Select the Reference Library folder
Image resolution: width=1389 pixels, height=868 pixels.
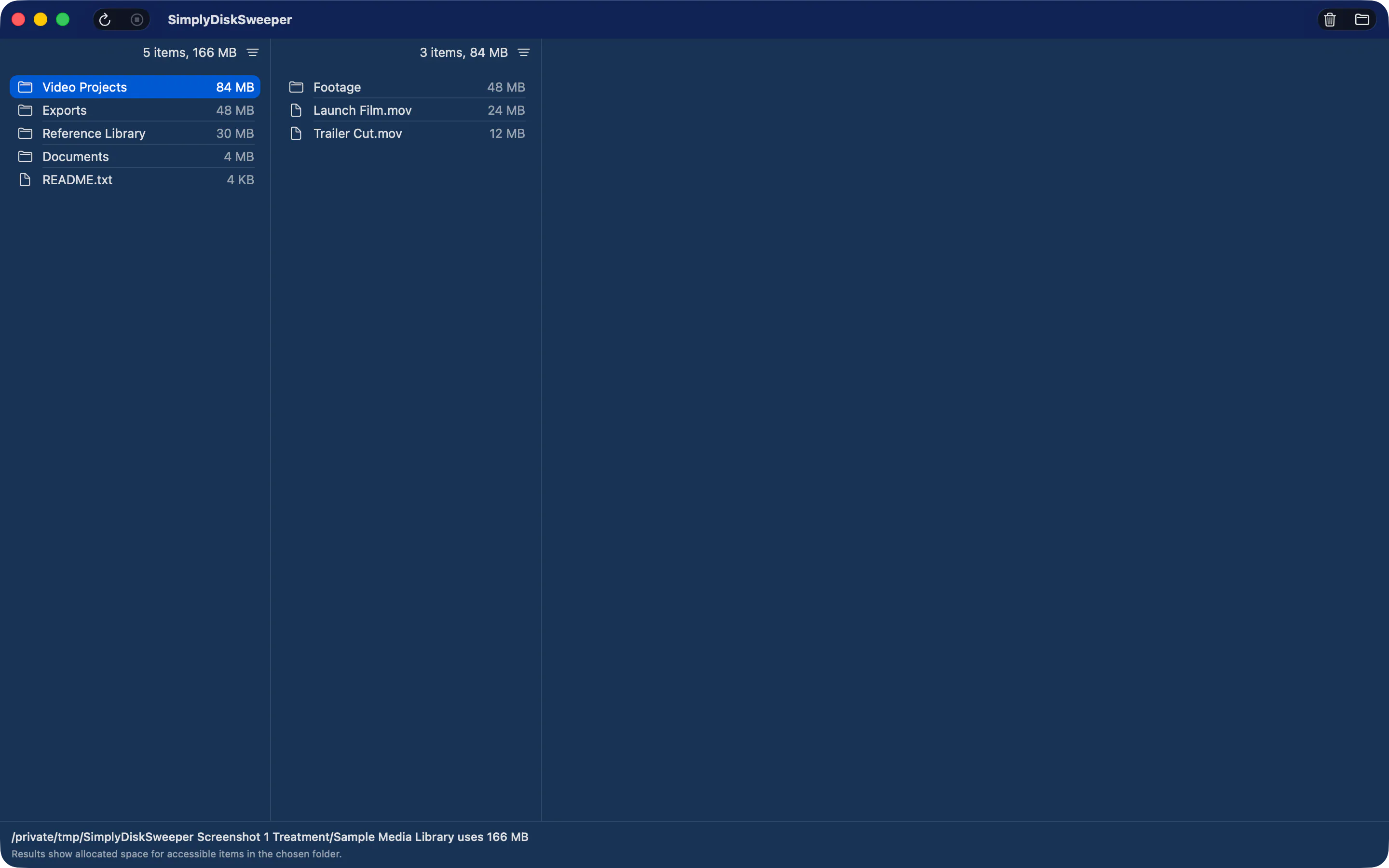tap(135, 133)
